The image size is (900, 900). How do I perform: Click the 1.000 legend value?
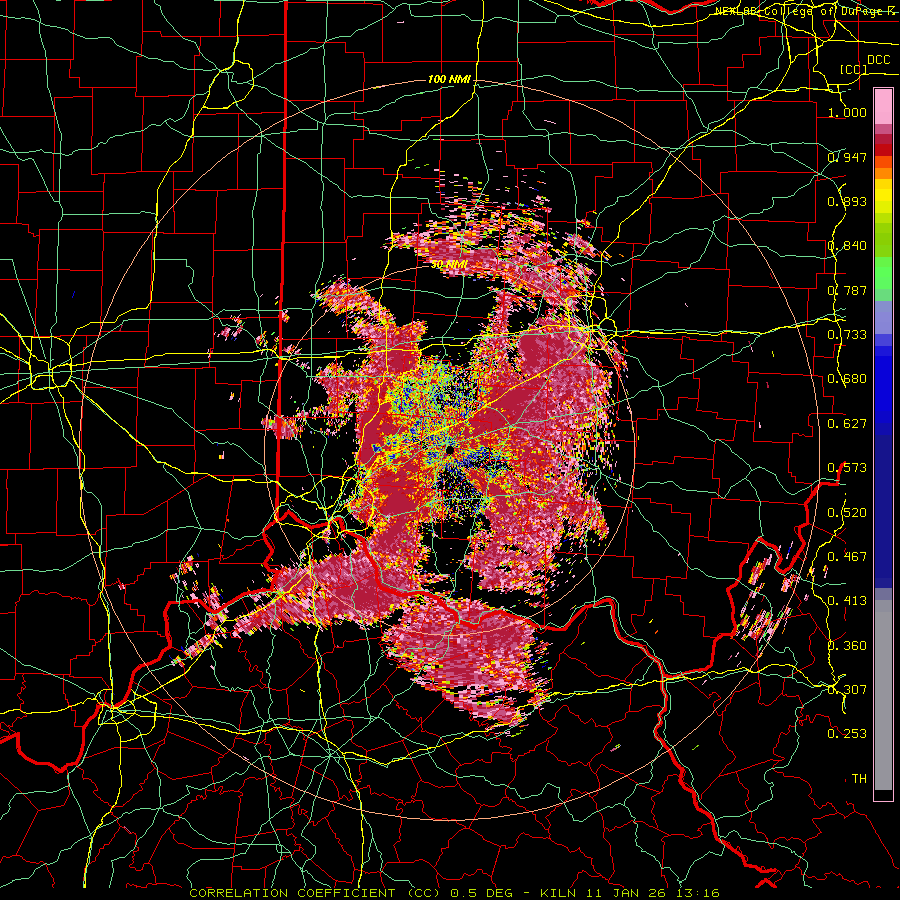tap(847, 112)
